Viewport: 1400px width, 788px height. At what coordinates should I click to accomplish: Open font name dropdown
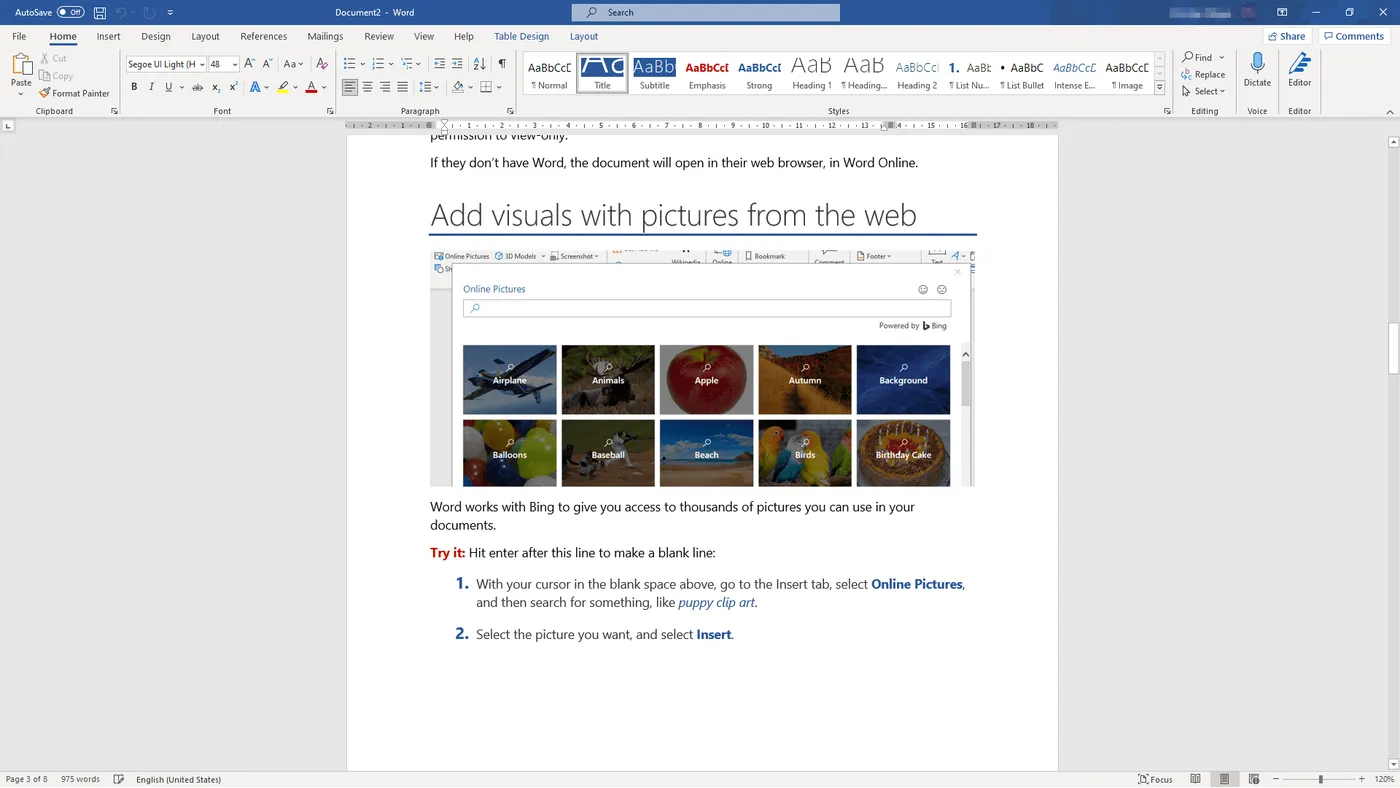202,64
